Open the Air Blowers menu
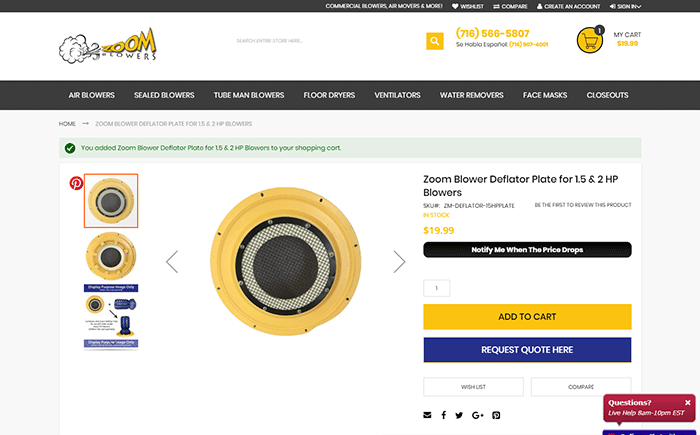 [91, 96]
